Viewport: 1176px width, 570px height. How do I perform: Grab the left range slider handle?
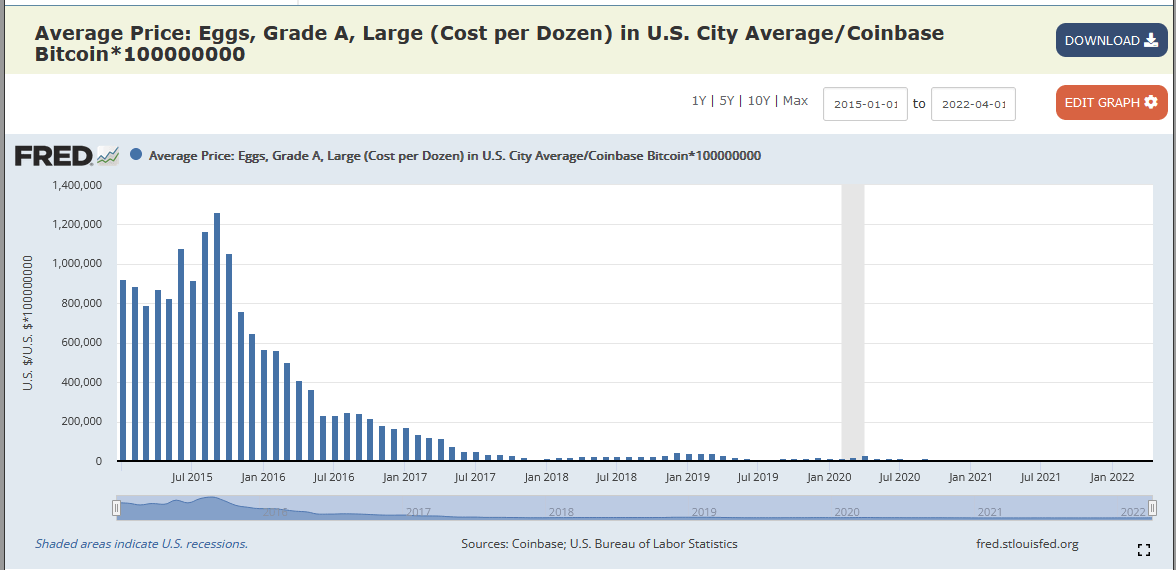point(116,508)
